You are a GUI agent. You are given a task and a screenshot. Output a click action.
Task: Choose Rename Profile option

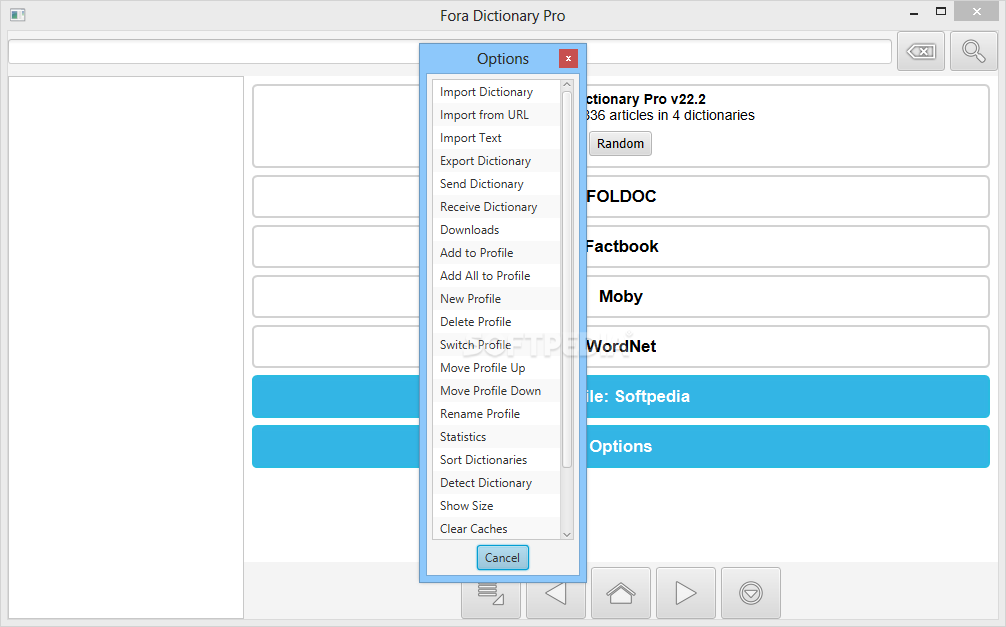pos(496,414)
